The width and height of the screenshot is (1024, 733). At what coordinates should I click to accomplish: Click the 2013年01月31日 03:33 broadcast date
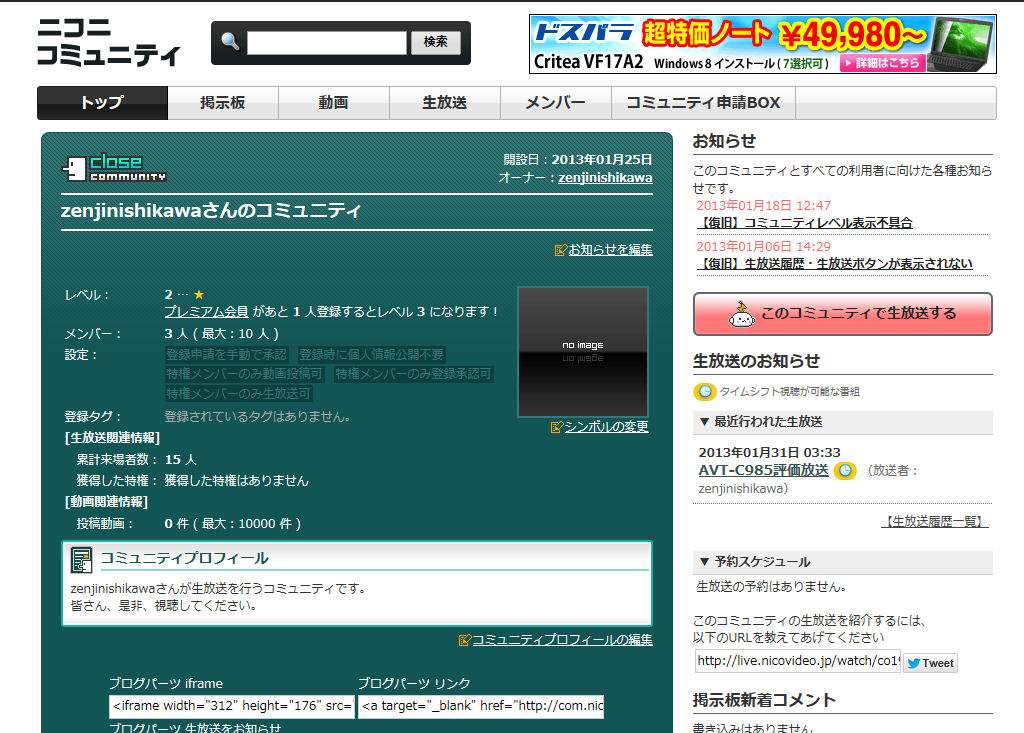click(x=769, y=453)
